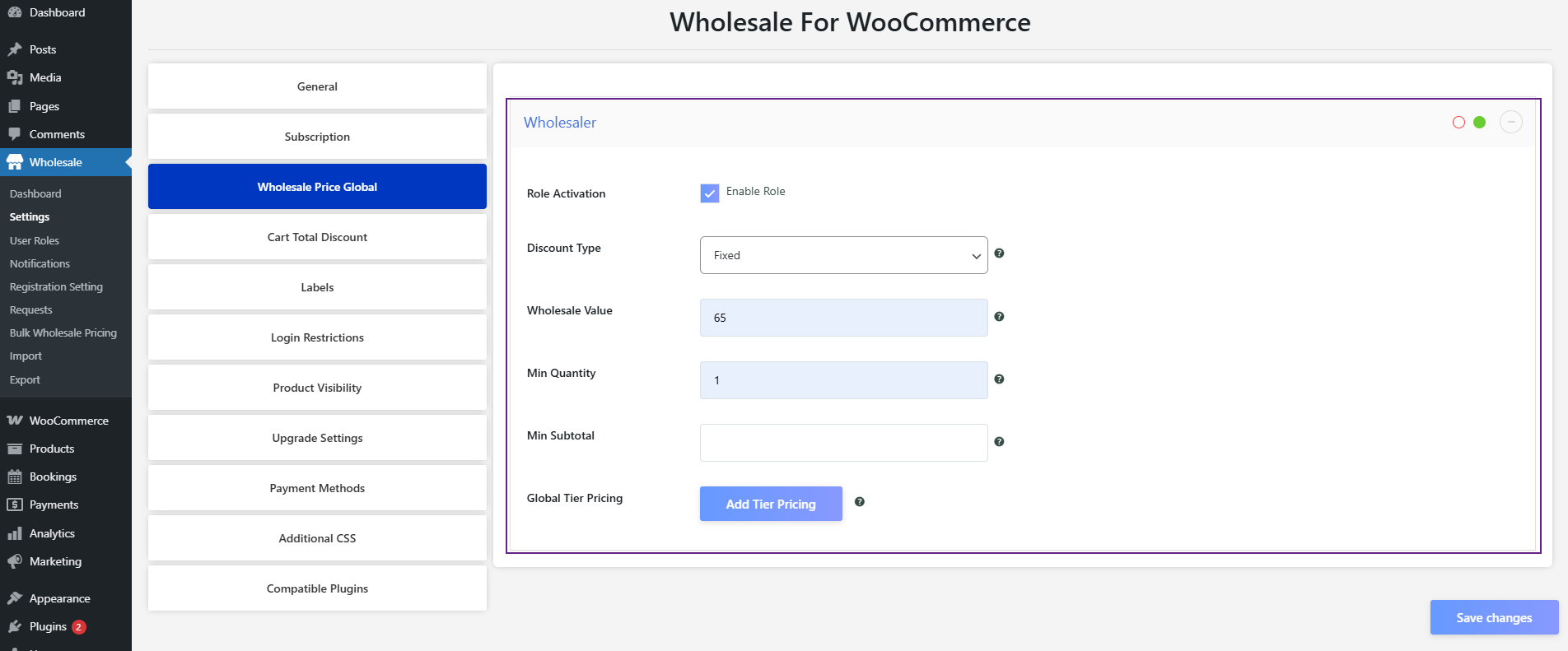Click the Payments dollar icon
This screenshot has height=651, width=1568.
click(15, 505)
